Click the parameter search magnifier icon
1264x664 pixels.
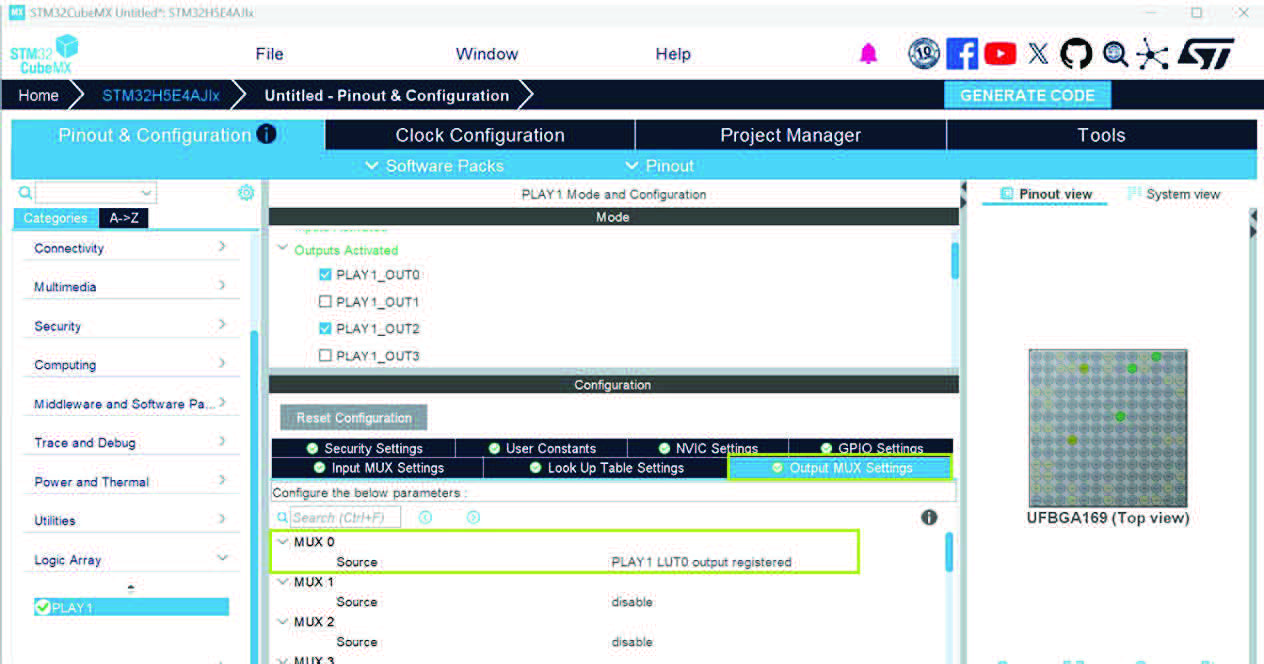(283, 517)
